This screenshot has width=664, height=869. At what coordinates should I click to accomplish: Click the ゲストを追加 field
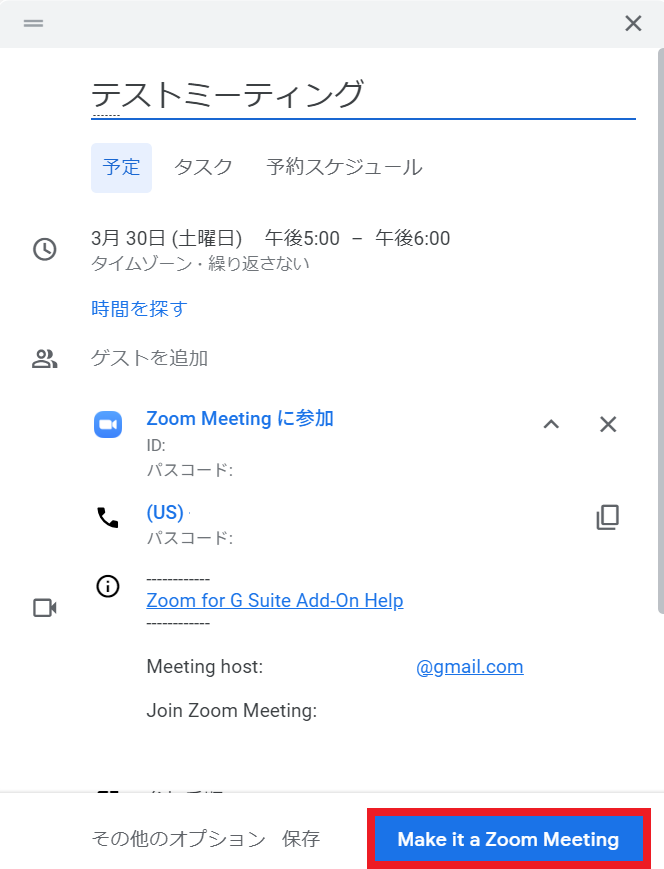click(x=150, y=358)
